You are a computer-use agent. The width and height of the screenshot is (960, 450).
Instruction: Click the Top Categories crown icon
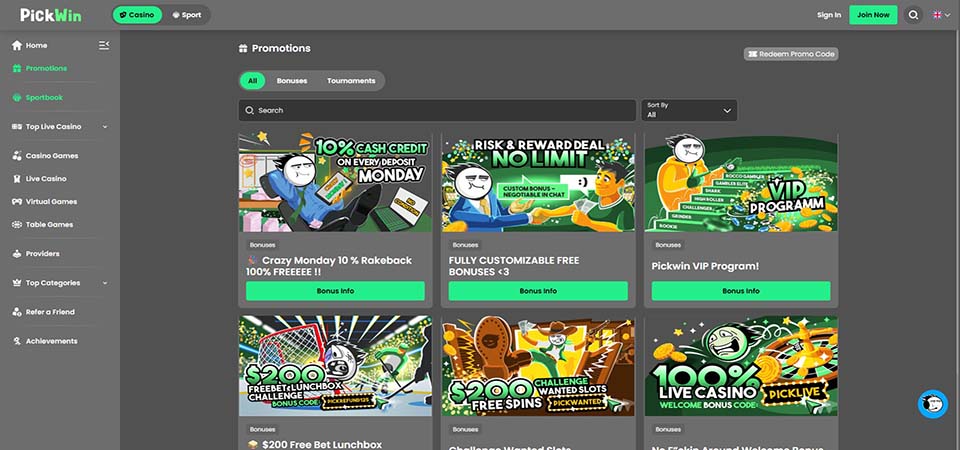17,283
